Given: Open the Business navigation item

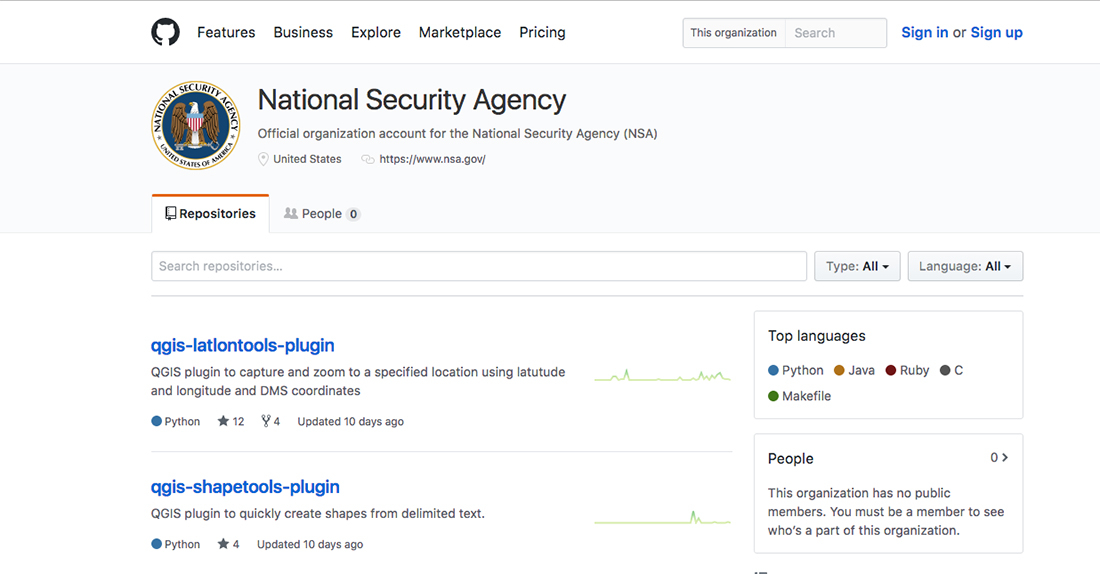Looking at the screenshot, I should (x=303, y=32).
